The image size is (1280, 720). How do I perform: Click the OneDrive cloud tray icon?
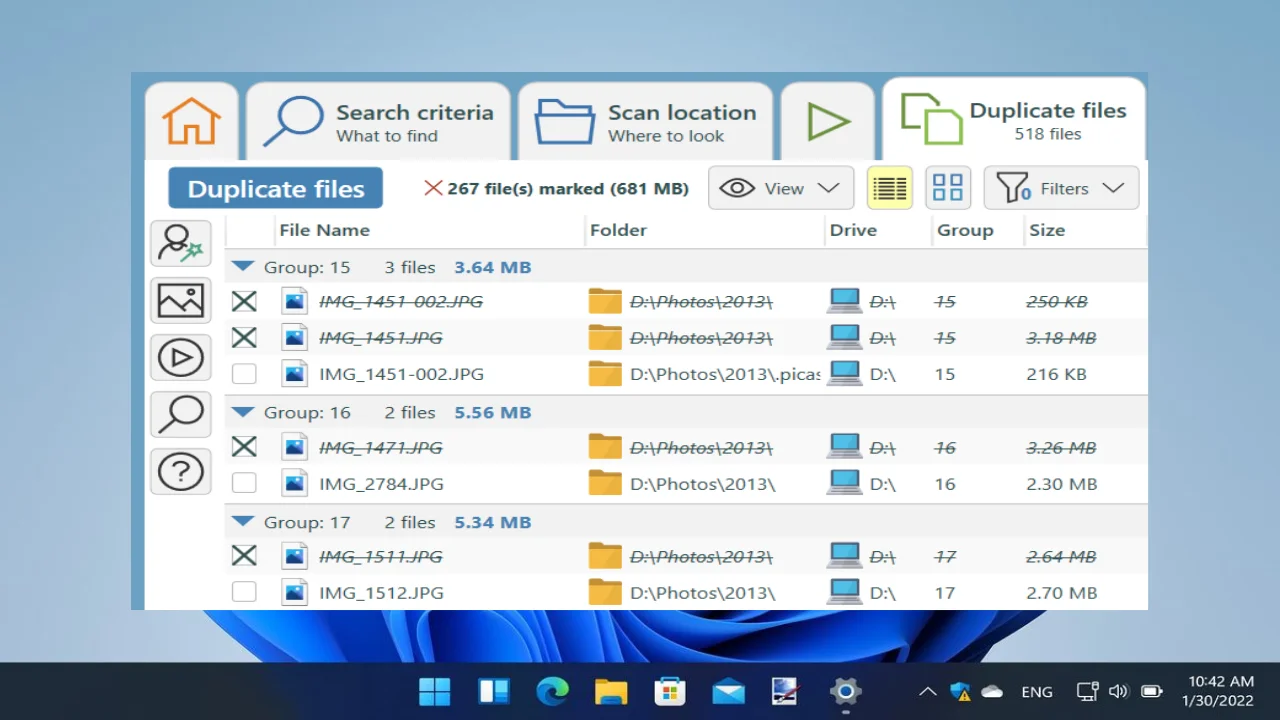(992, 691)
